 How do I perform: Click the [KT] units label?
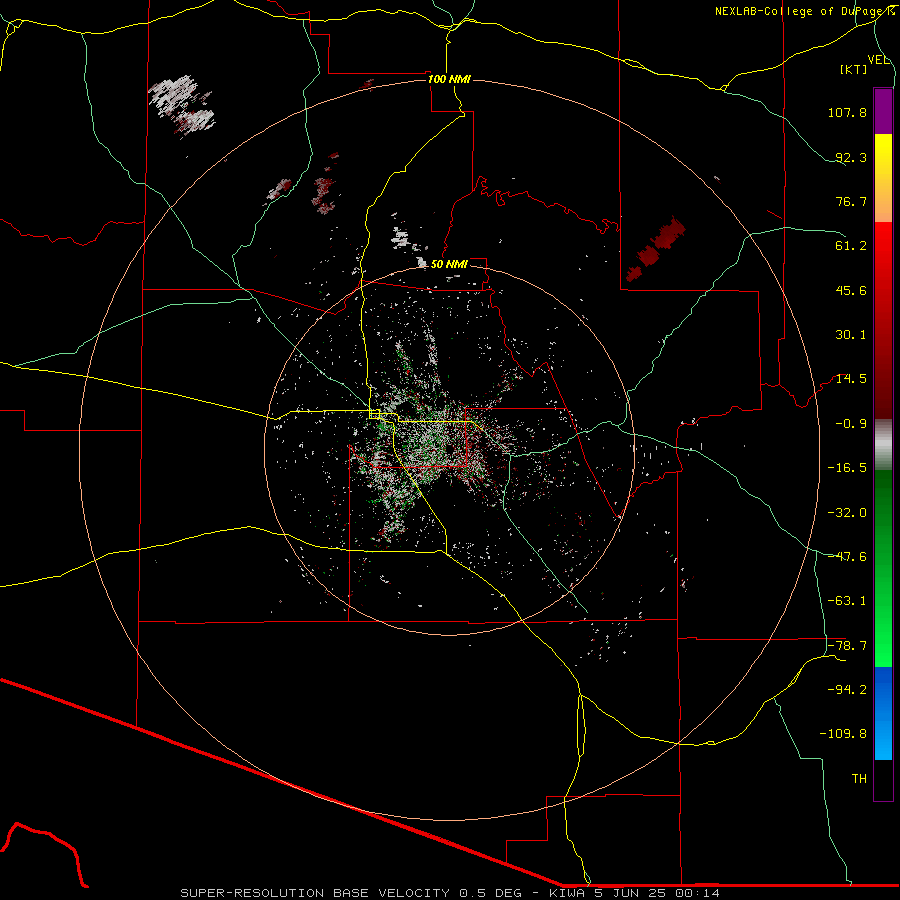(x=854, y=69)
